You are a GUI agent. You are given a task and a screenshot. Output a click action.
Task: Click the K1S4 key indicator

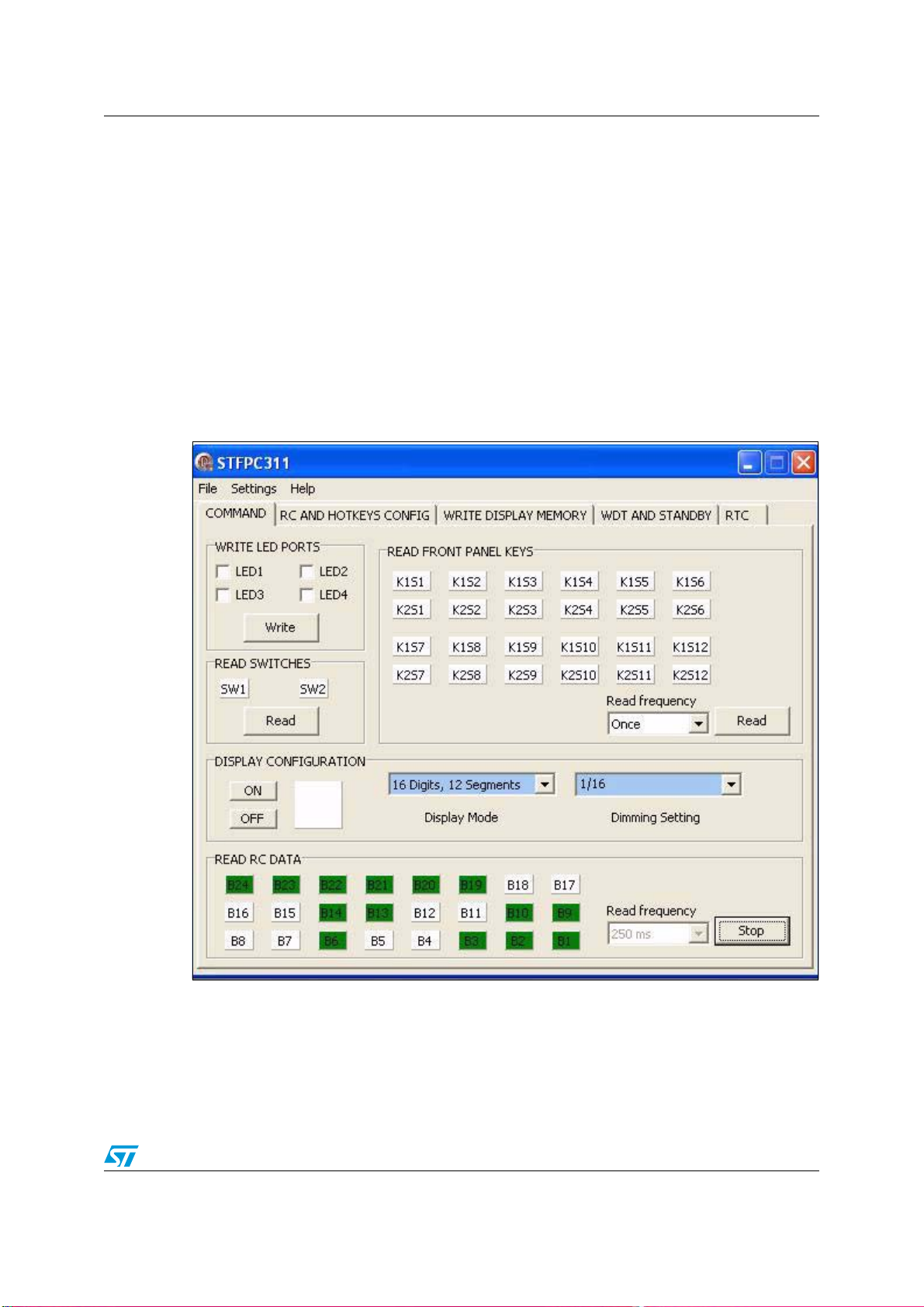[x=579, y=582]
